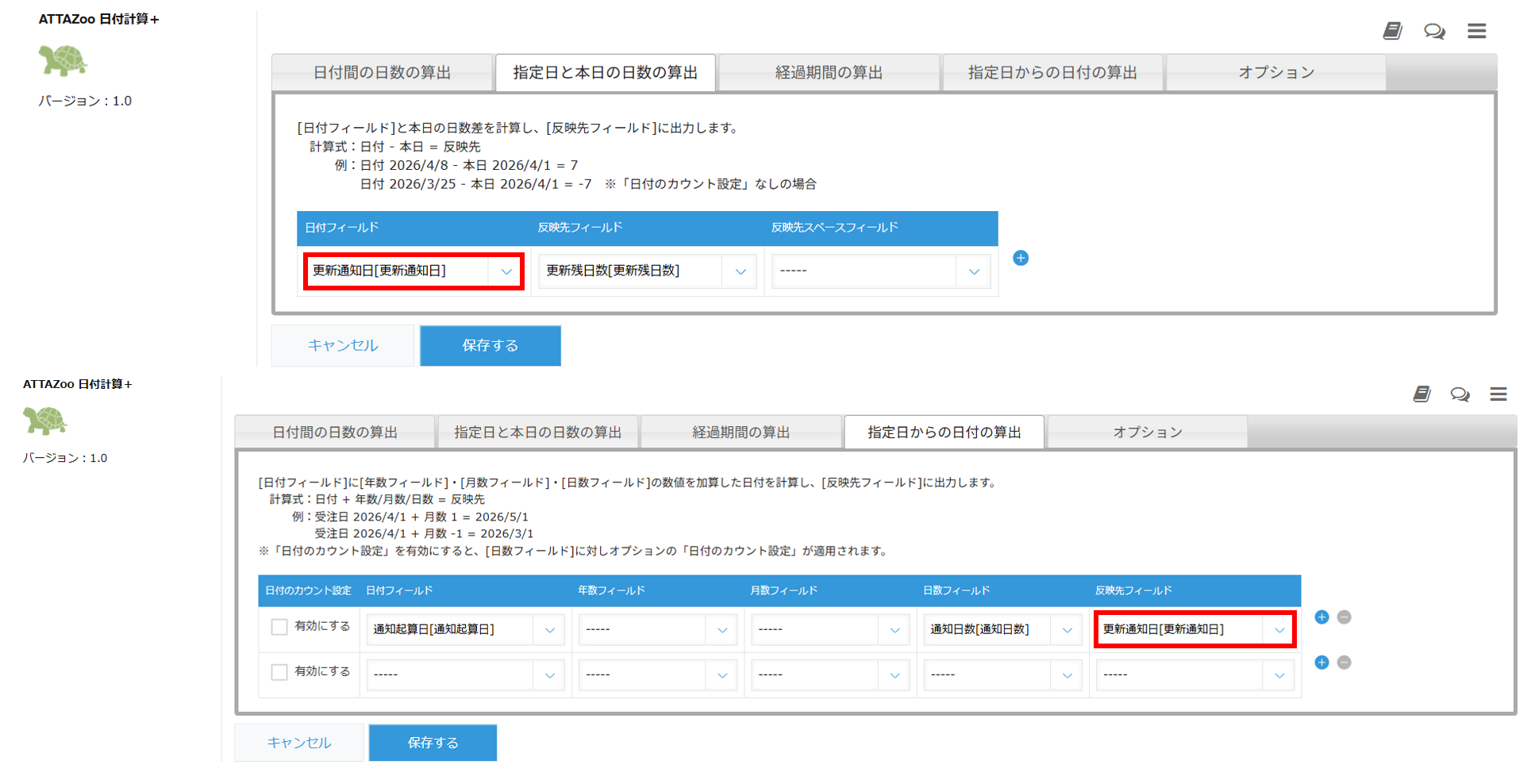The width and height of the screenshot is (1531, 784).
Task: Open the second row 月数フィールド dropdown
Action: click(830, 674)
